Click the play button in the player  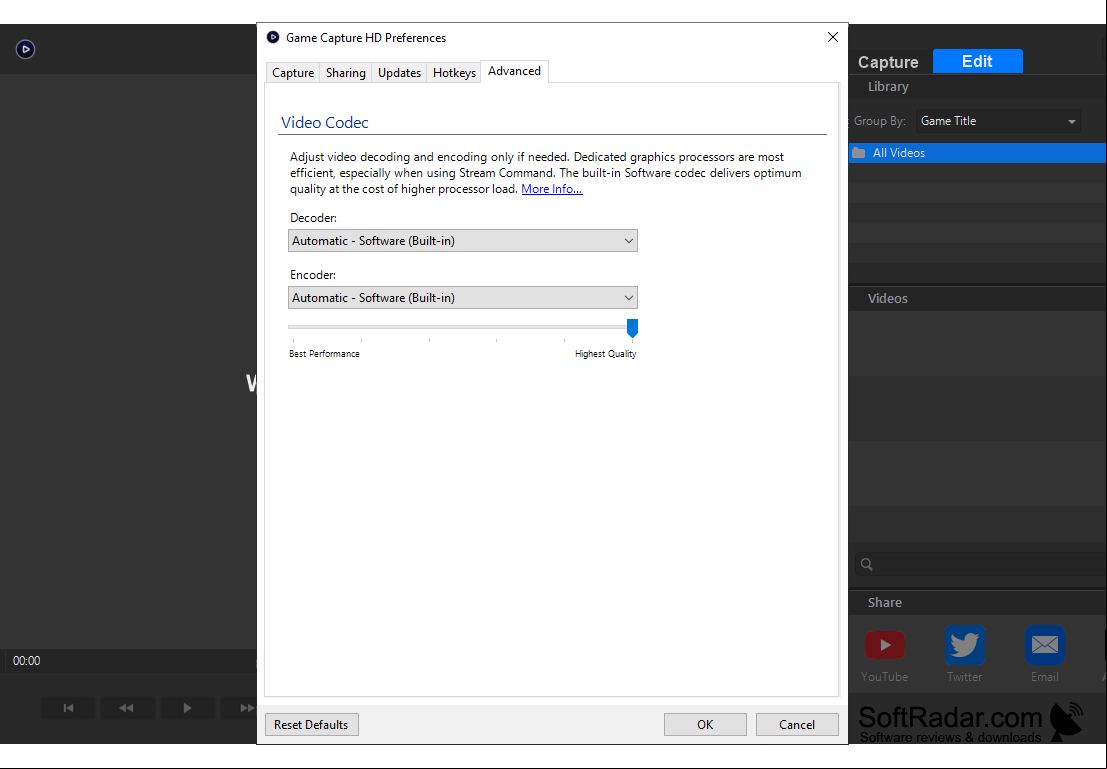point(187,708)
